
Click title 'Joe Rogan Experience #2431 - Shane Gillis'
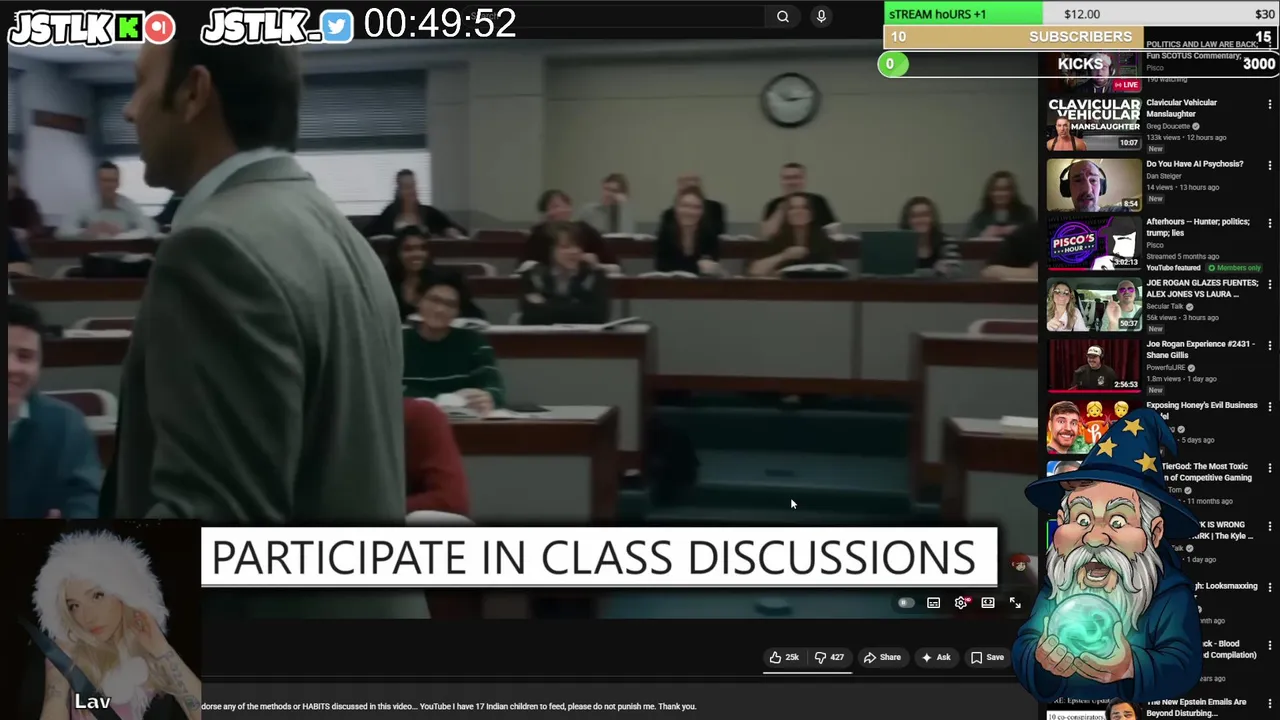(x=1200, y=349)
